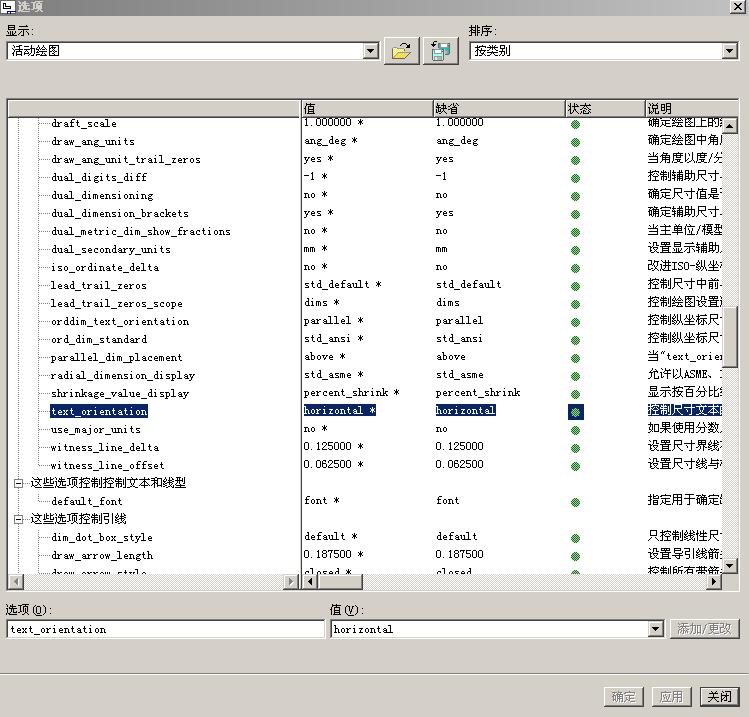Click the options dialog title bar icon
This screenshot has width=749, height=717.
tap(8, 7)
